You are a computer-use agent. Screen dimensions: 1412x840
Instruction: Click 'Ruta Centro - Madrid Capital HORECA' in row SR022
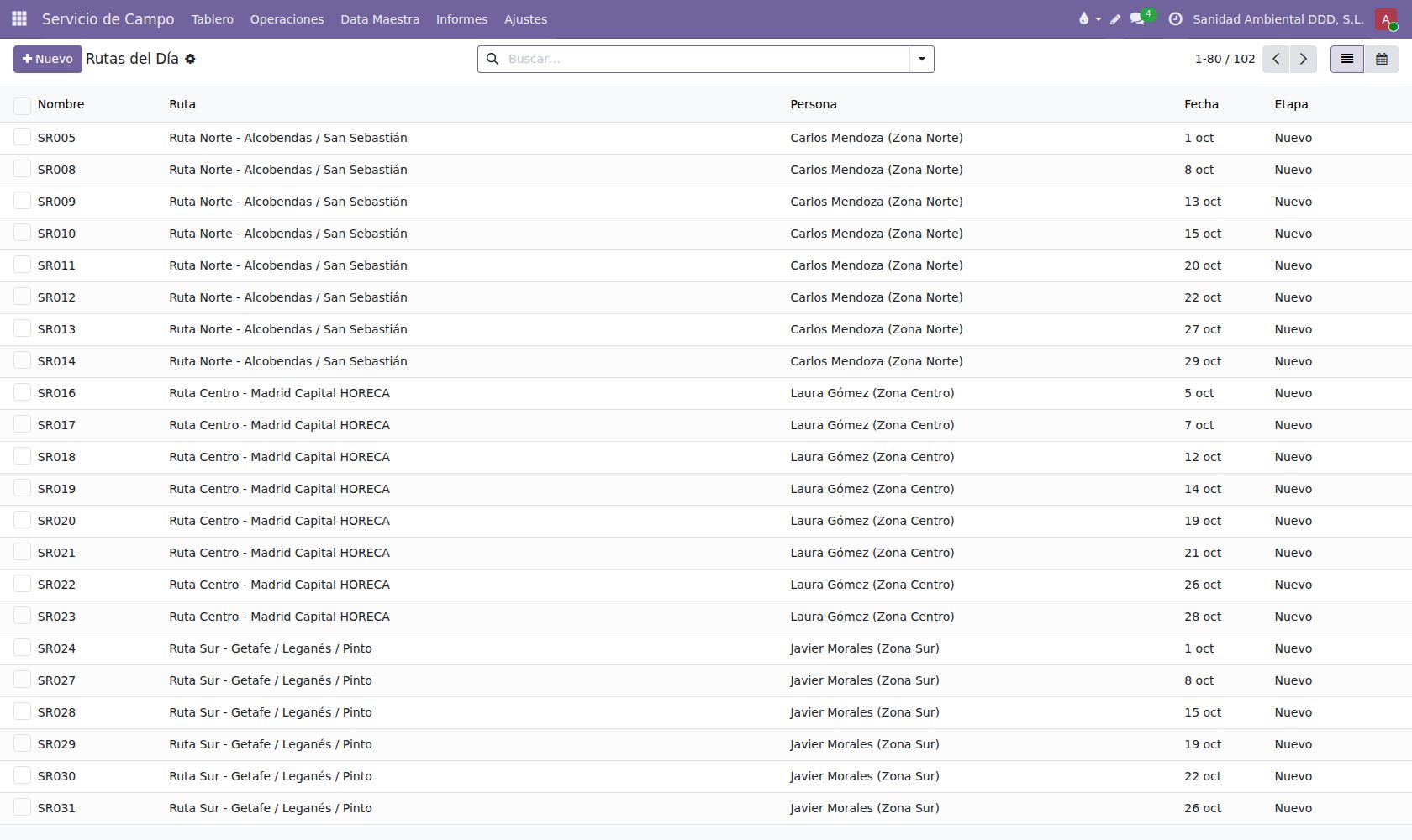click(279, 585)
